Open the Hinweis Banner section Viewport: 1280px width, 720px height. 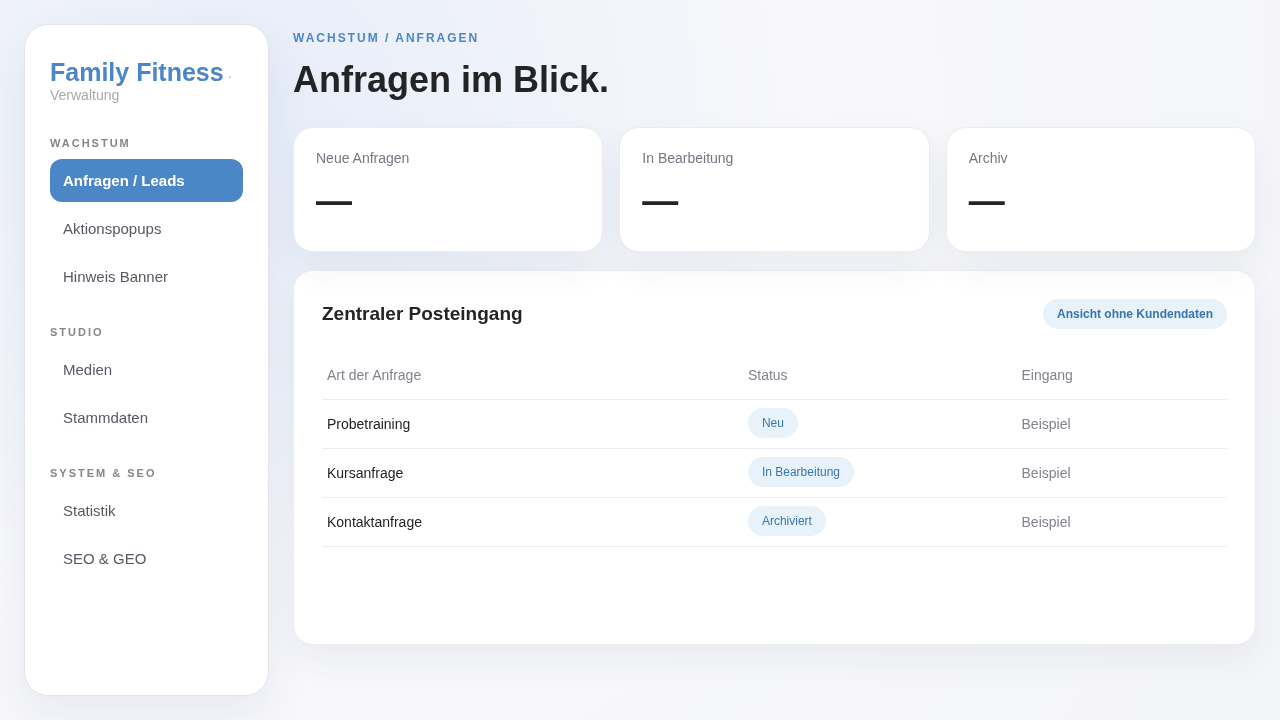click(146, 276)
